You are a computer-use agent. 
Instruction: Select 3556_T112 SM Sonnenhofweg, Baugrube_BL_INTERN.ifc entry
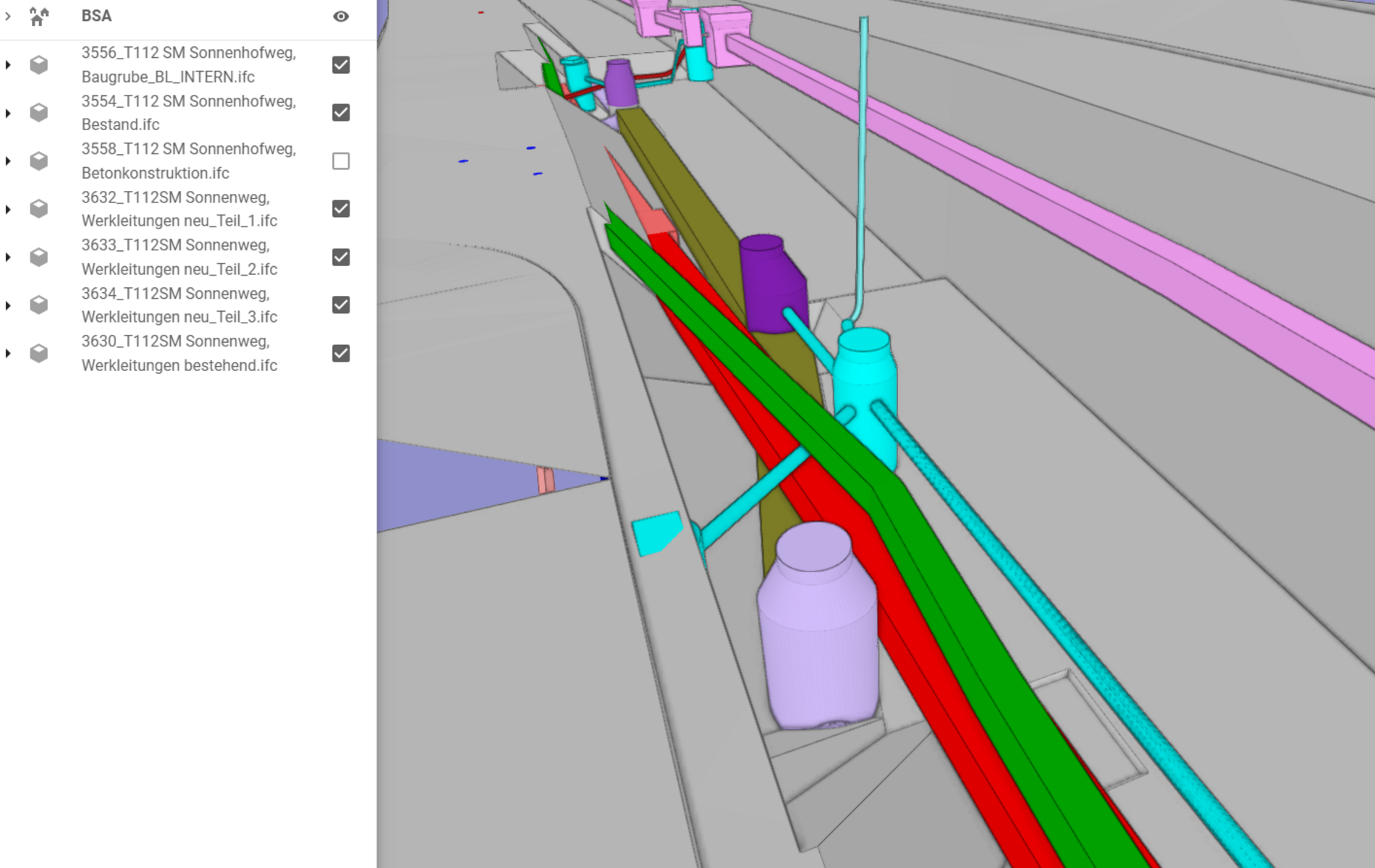(x=189, y=64)
